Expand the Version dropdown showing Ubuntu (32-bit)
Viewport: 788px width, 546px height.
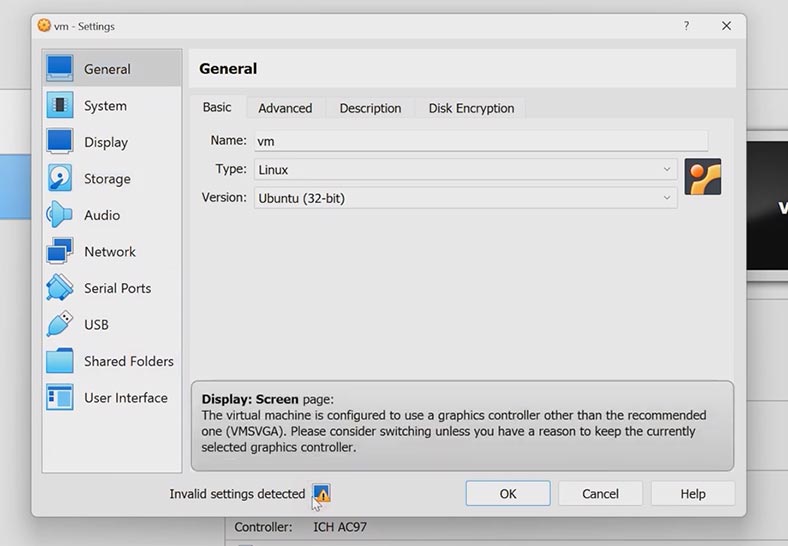pyautogui.click(x=465, y=198)
